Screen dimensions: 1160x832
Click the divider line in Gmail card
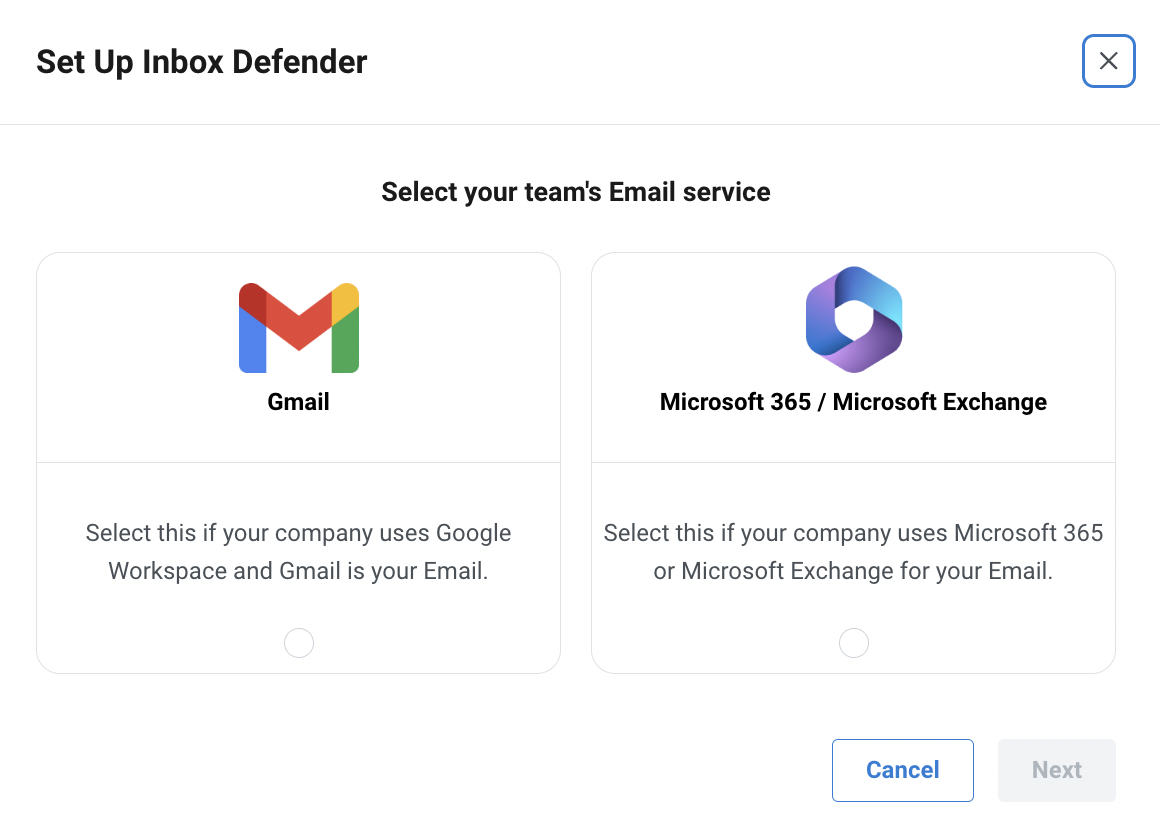click(298, 462)
